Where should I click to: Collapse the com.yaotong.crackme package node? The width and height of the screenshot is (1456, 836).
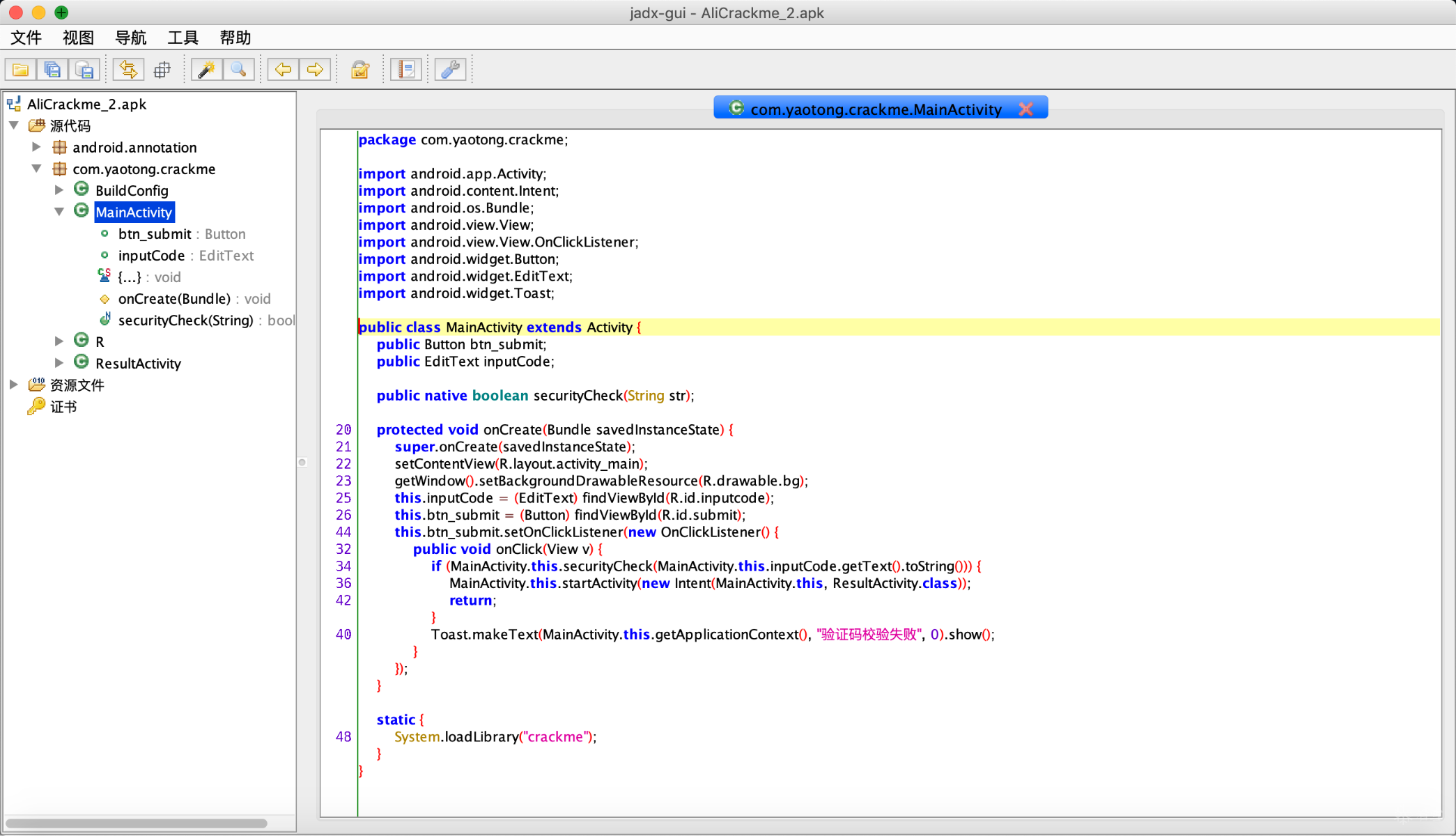pyautogui.click(x=36, y=169)
